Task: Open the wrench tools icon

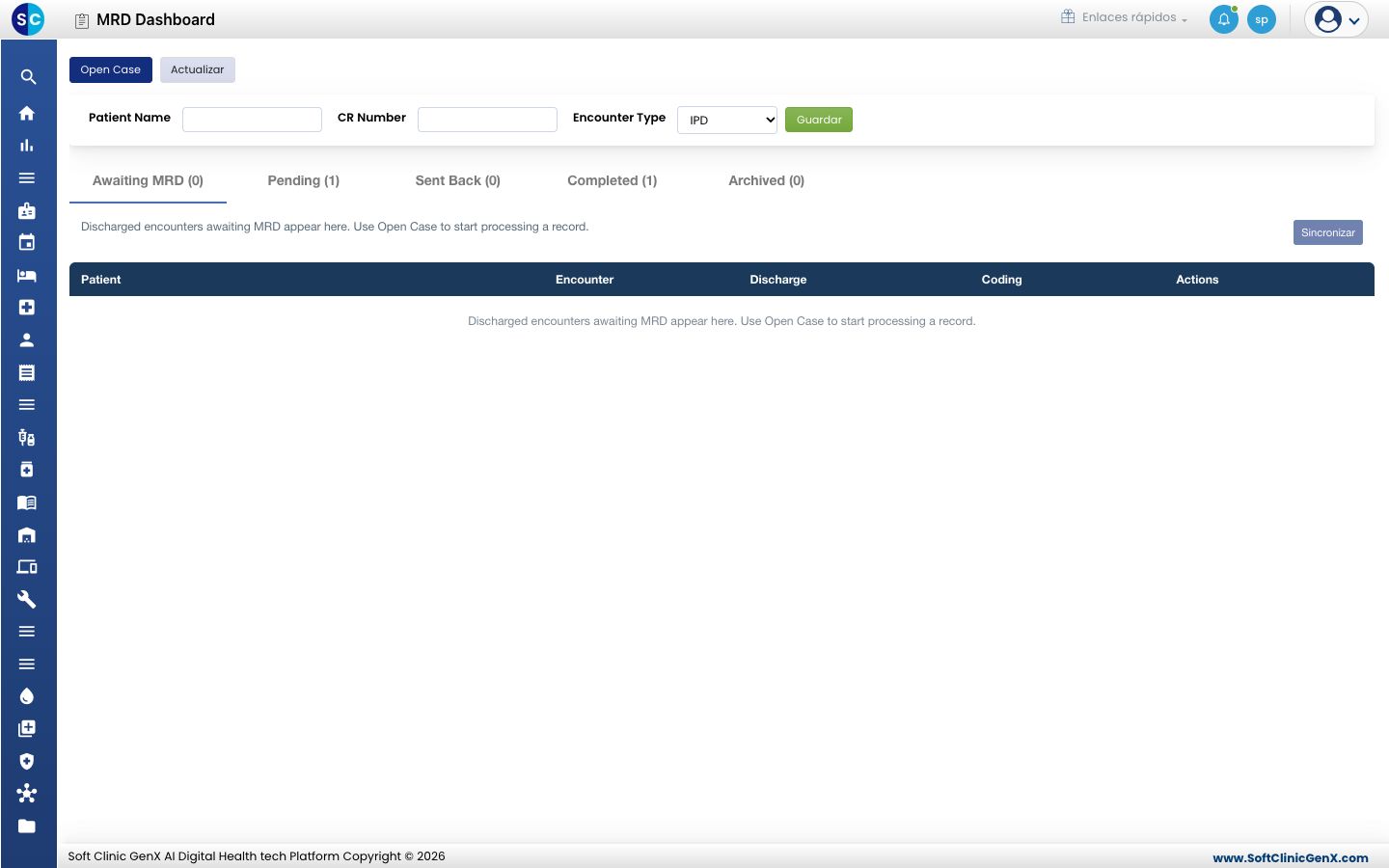Action: 27,599
